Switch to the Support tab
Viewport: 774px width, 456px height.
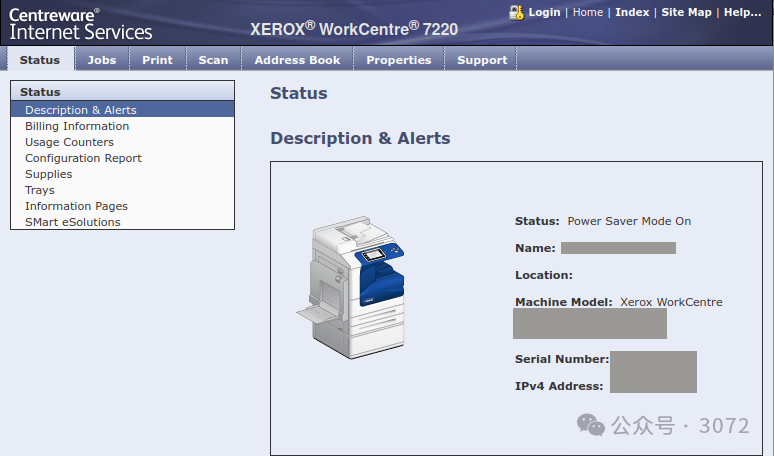pos(482,60)
